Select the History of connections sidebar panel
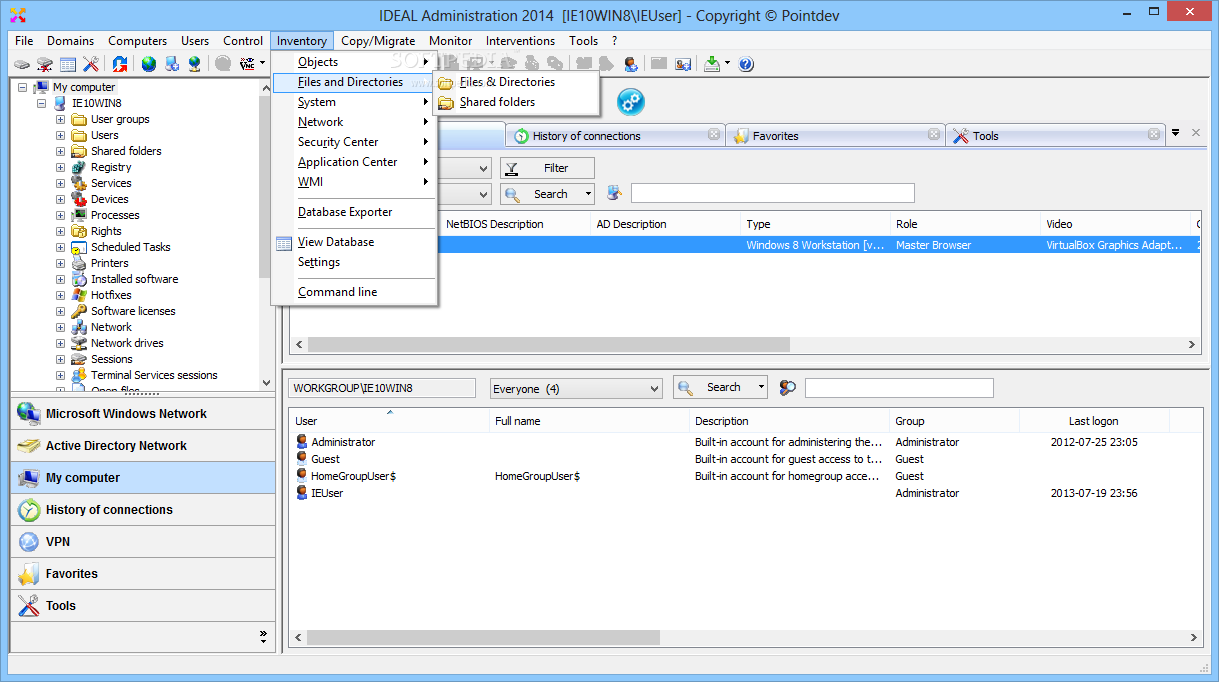Screen dimensions: 1219x682 (143, 510)
